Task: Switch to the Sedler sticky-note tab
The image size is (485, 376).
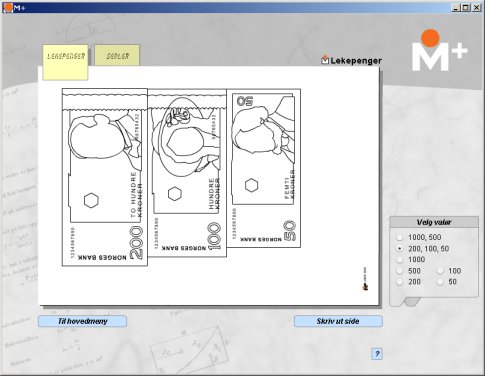Action: point(117,55)
